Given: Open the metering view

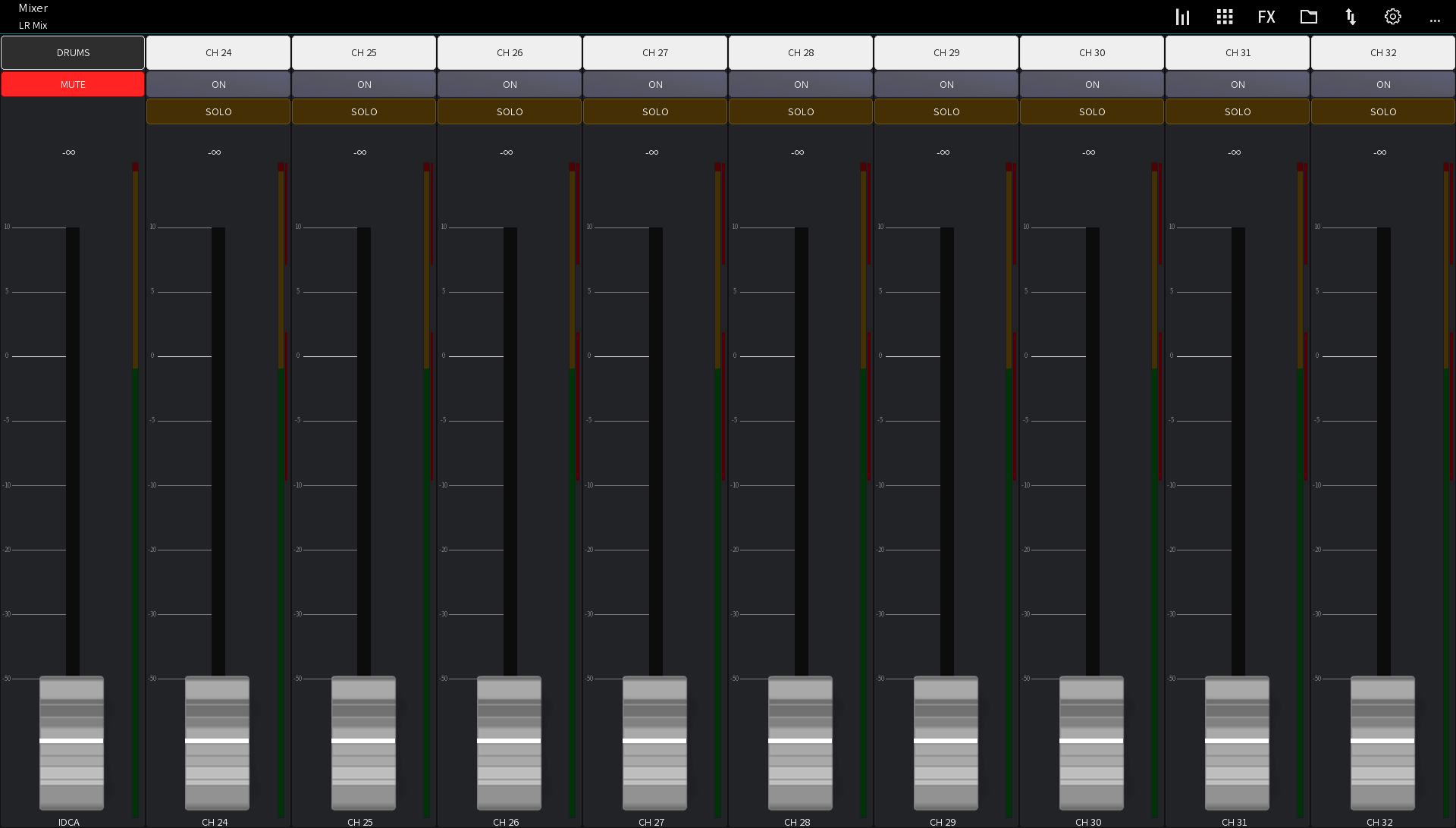Looking at the screenshot, I should click(1182, 16).
